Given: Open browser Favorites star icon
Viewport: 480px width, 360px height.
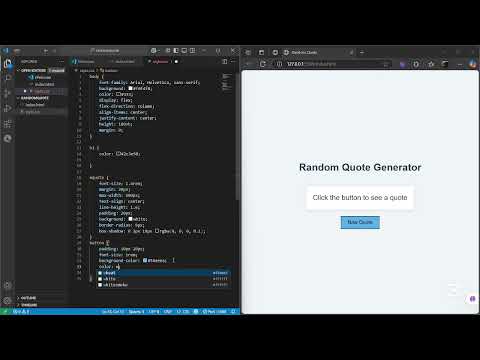Looking at the screenshot, I should (x=431, y=64).
